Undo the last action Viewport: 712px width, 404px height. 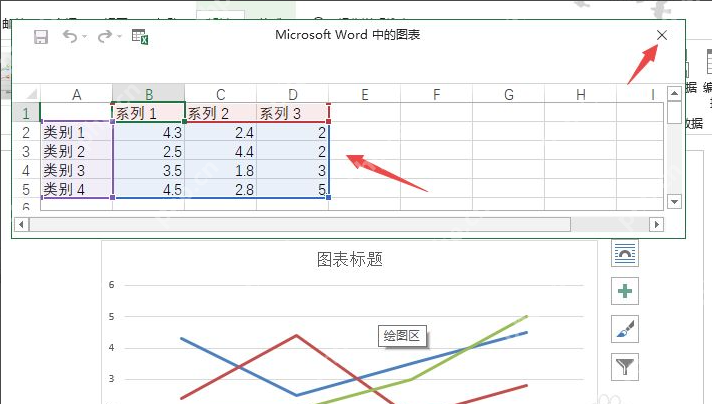point(70,36)
